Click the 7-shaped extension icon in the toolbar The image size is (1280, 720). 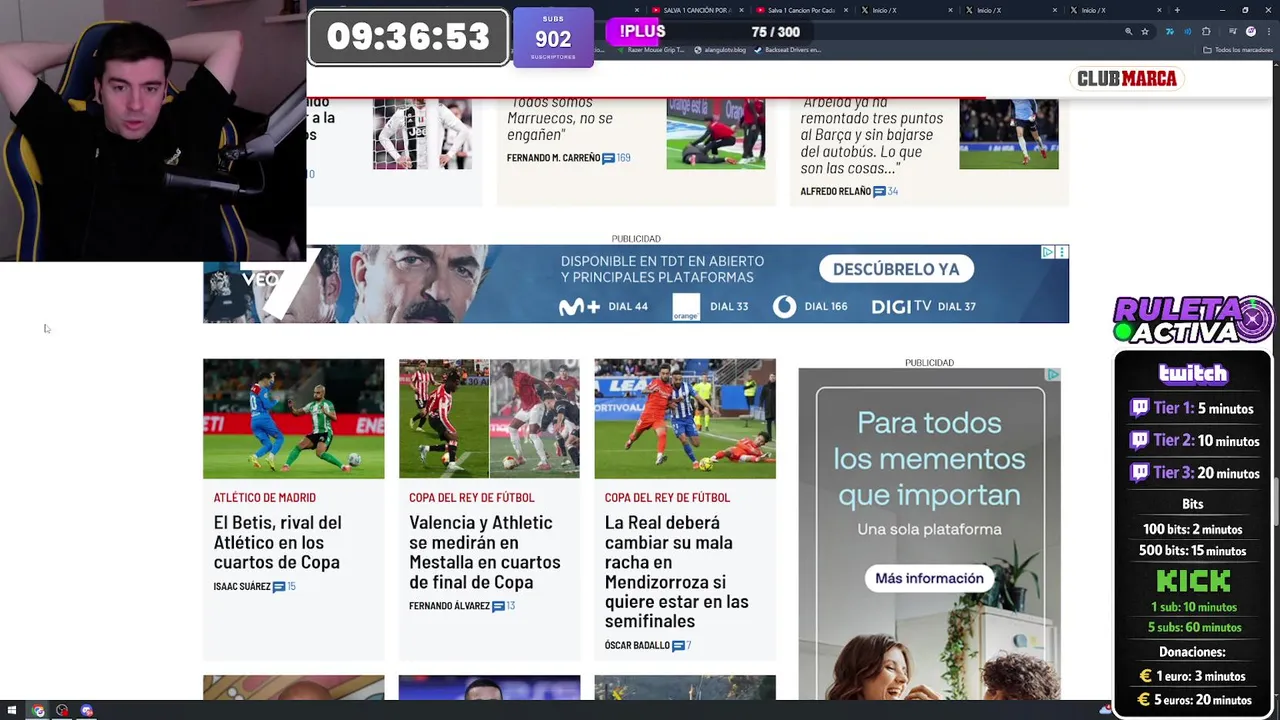click(x=1170, y=31)
